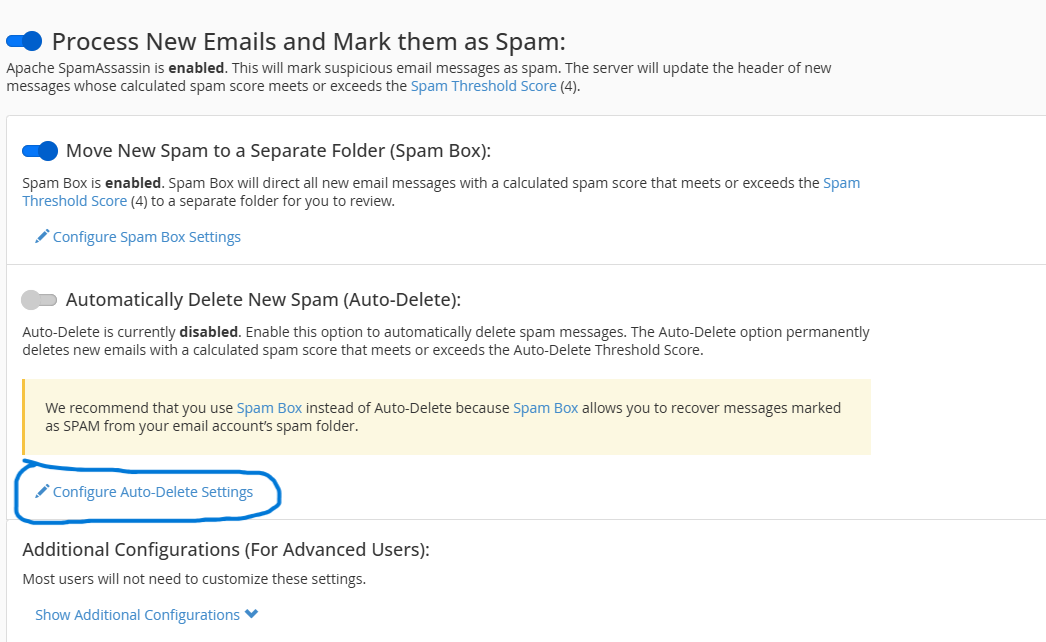Turn off the Process New Emails spam switch
1046x642 pixels.
point(24,41)
